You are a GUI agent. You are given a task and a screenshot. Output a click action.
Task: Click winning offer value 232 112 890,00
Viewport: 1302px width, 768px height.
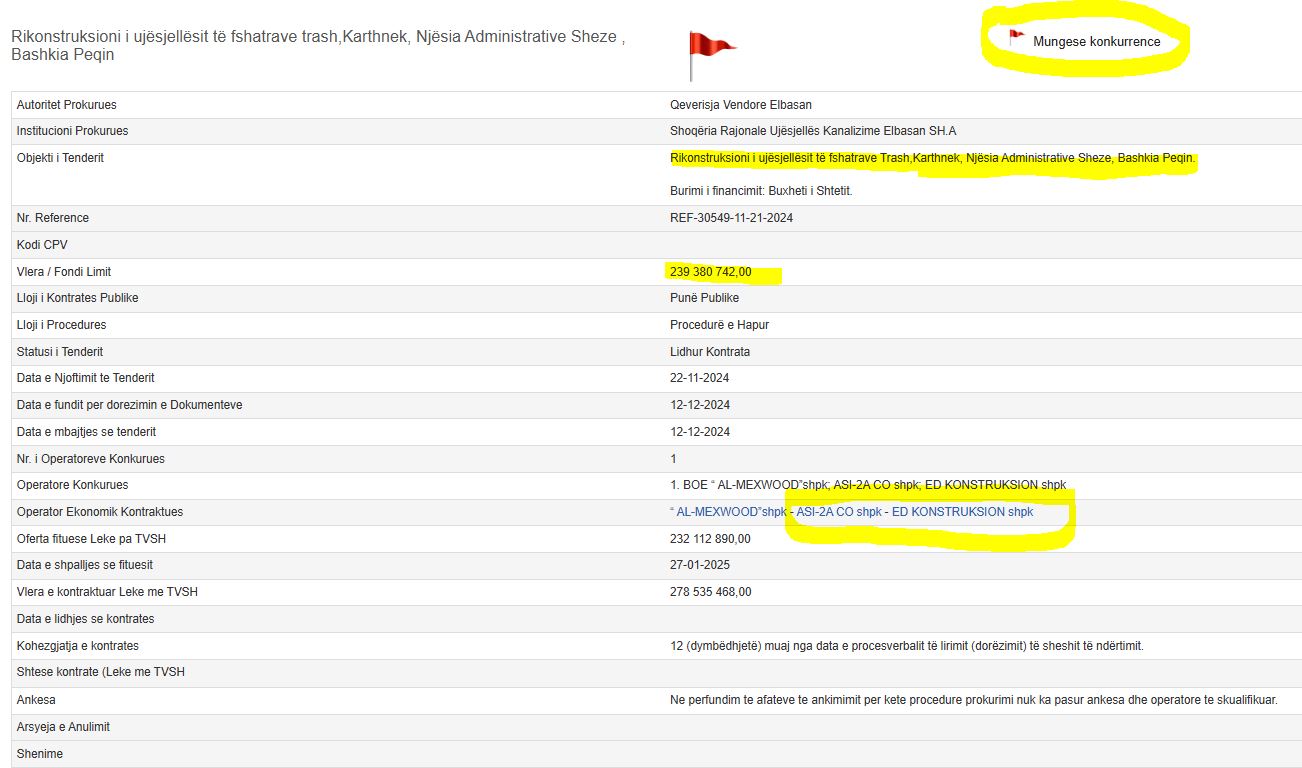710,539
